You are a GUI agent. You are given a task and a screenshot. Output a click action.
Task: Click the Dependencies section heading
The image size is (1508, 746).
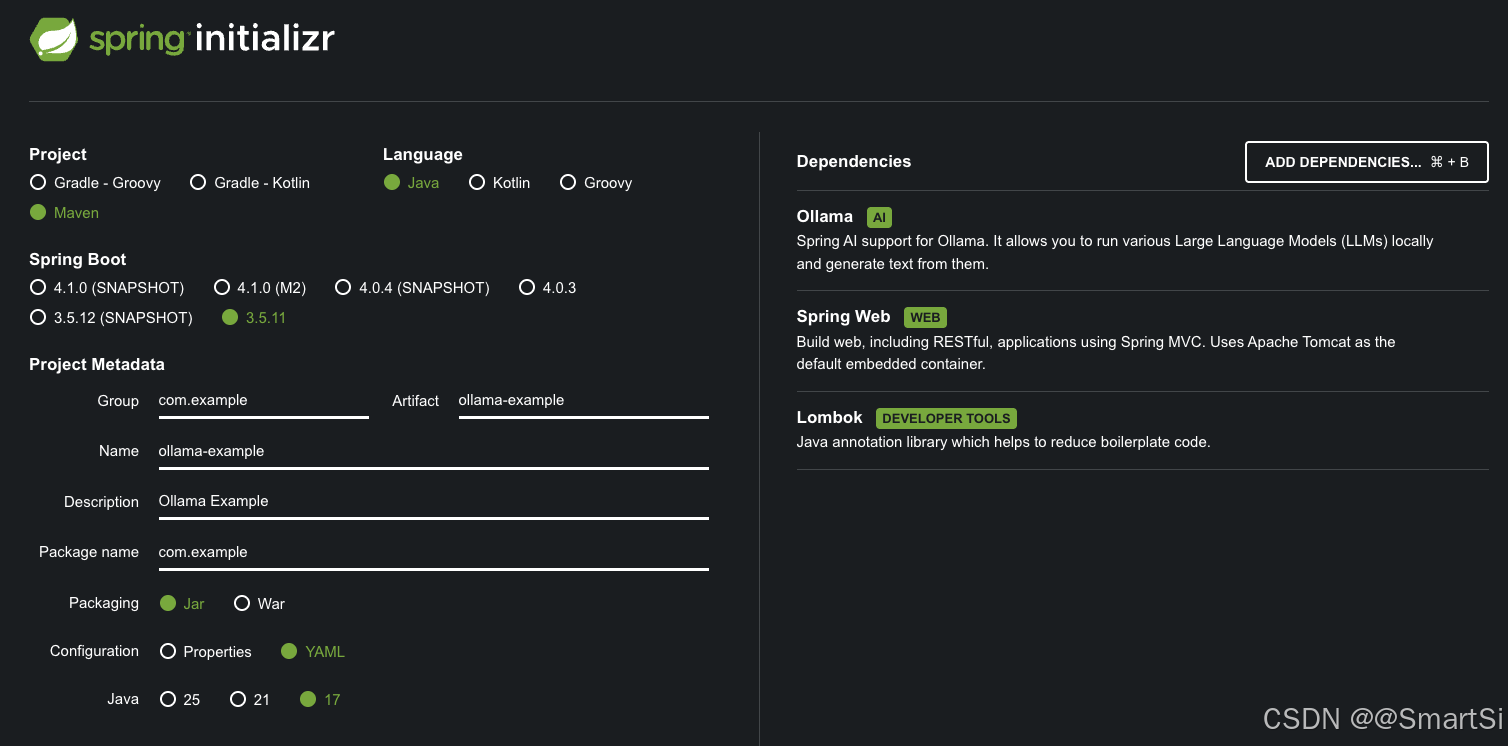(853, 162)
